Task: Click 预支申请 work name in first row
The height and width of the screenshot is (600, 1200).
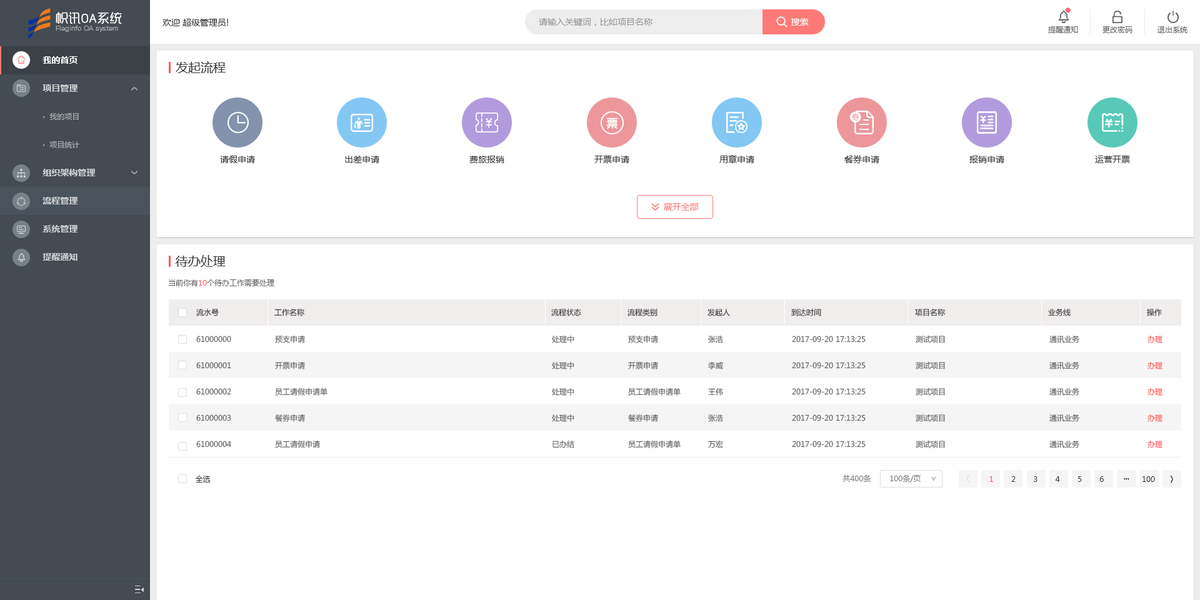Action: (x=290, y=339)
